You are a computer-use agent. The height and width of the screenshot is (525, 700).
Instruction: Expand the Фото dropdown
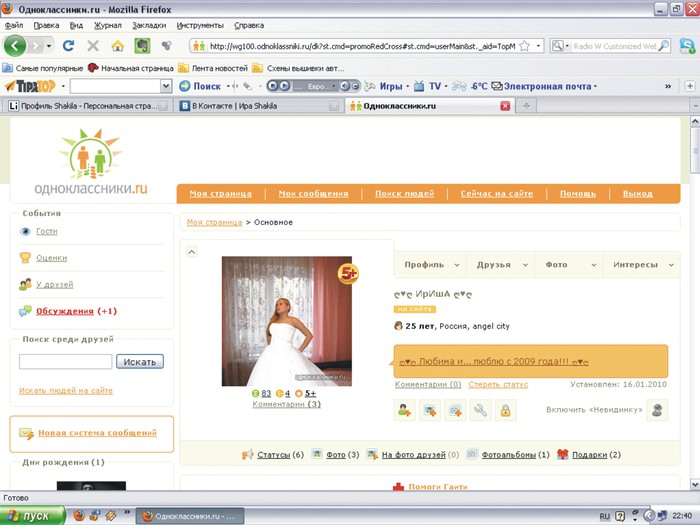[x=594, y=265]
